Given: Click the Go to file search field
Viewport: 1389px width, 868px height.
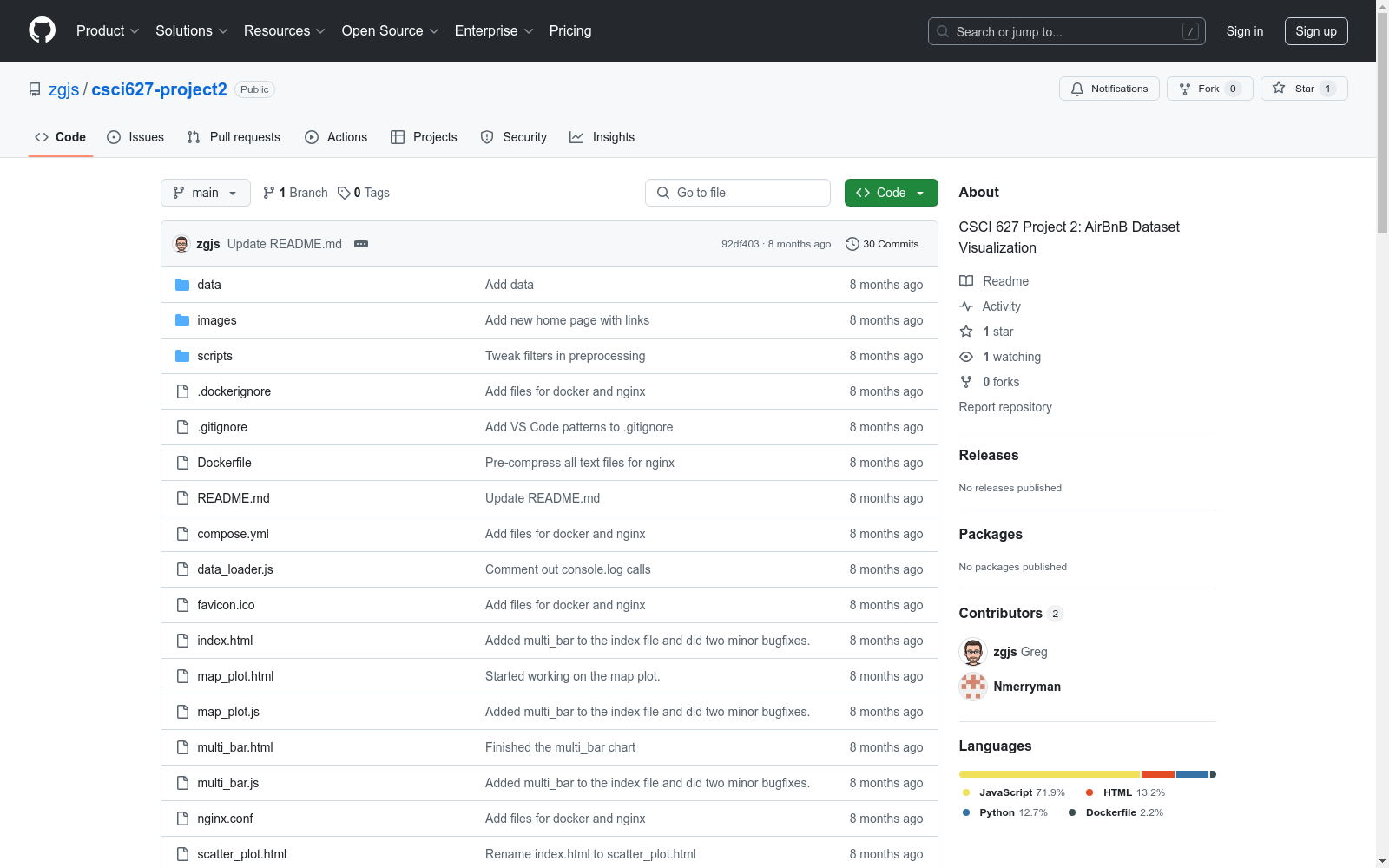Looking at the screenshot, I should pos(738,193).
